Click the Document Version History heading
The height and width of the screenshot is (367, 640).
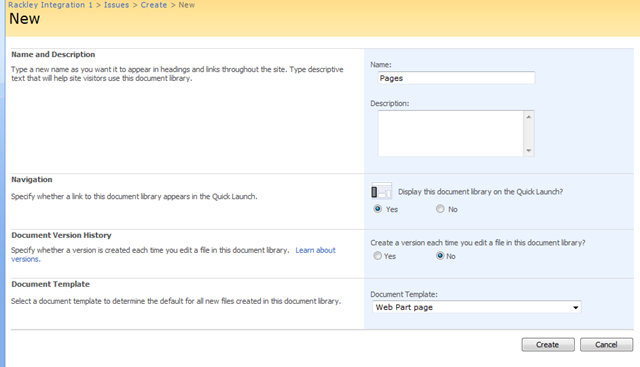[x=61, y=235]
